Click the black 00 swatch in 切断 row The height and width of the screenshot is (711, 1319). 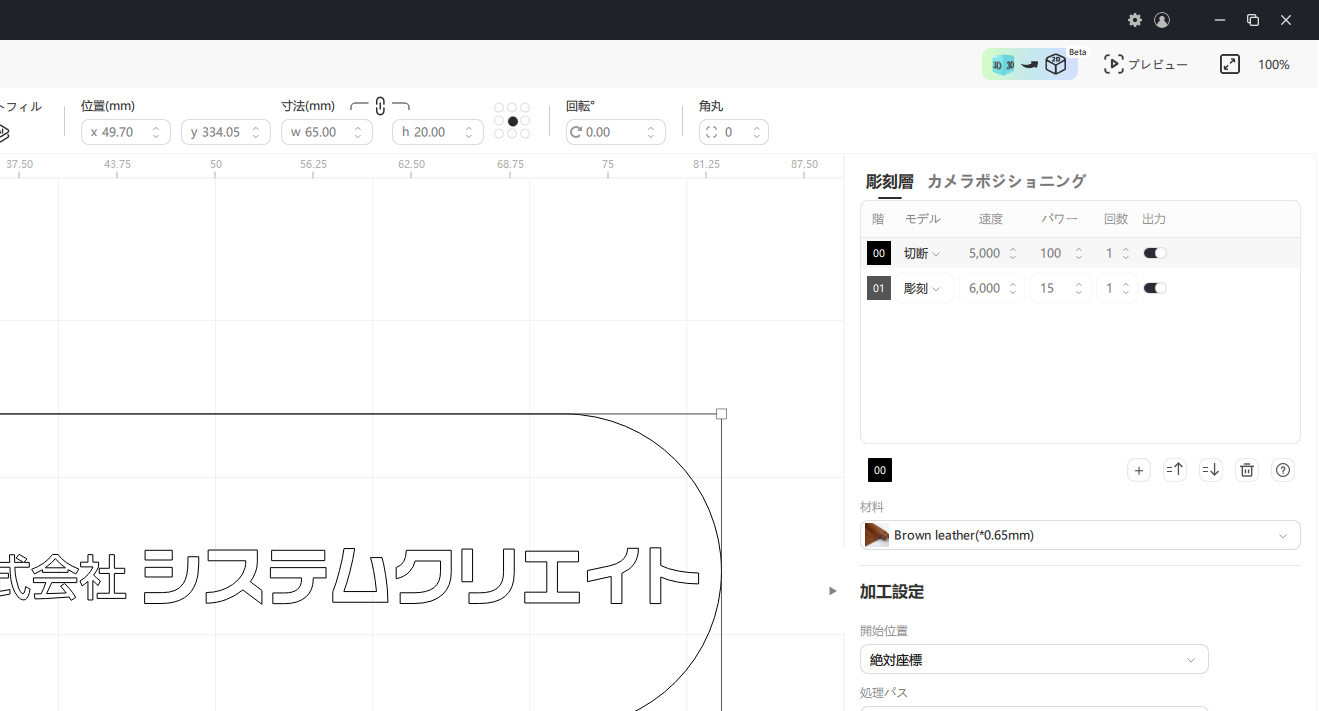tap(879, 253)
